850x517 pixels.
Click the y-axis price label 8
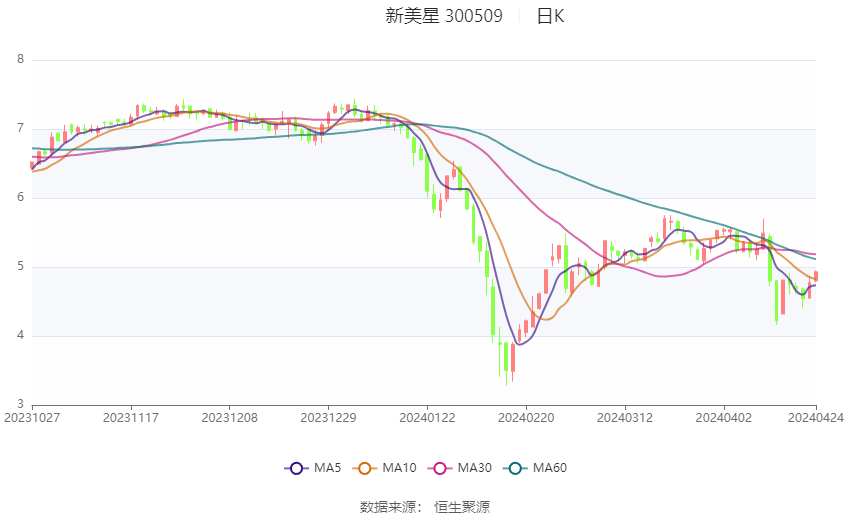pos(20,60)
